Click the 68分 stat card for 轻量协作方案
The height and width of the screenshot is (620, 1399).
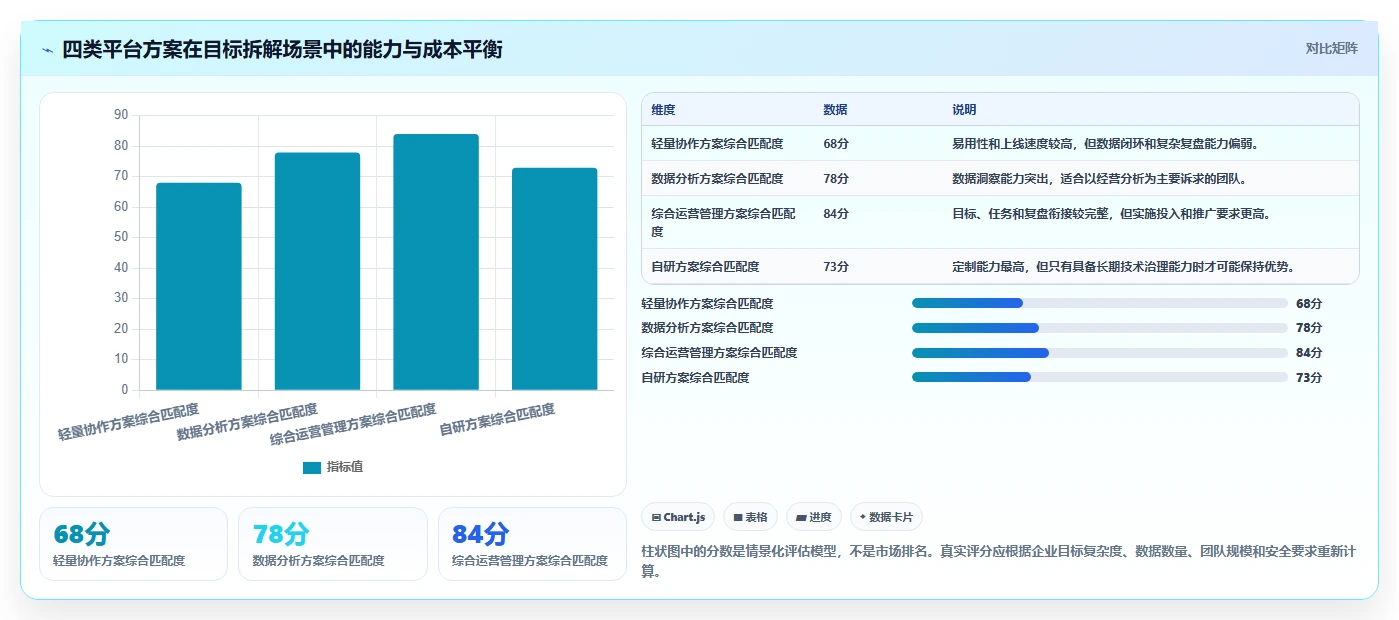point(133,544)
